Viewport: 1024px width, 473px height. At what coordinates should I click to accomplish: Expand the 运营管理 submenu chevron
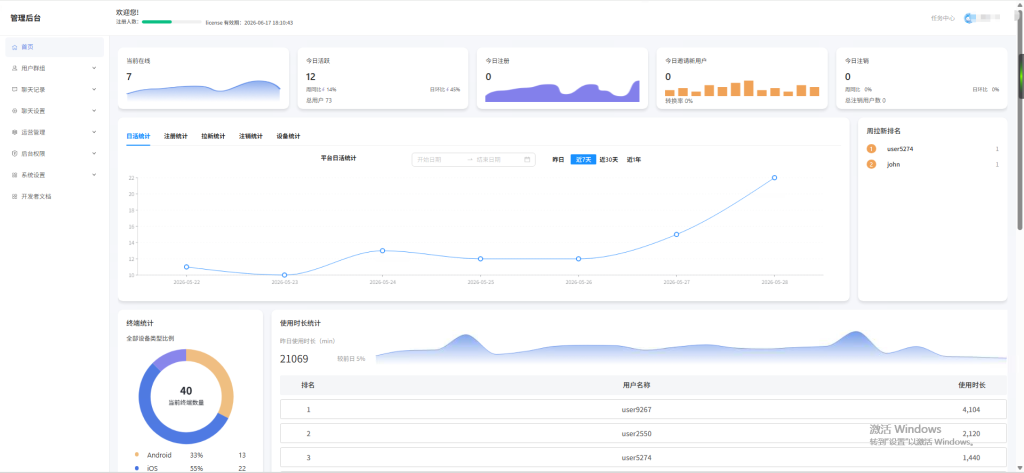(94, 132)
